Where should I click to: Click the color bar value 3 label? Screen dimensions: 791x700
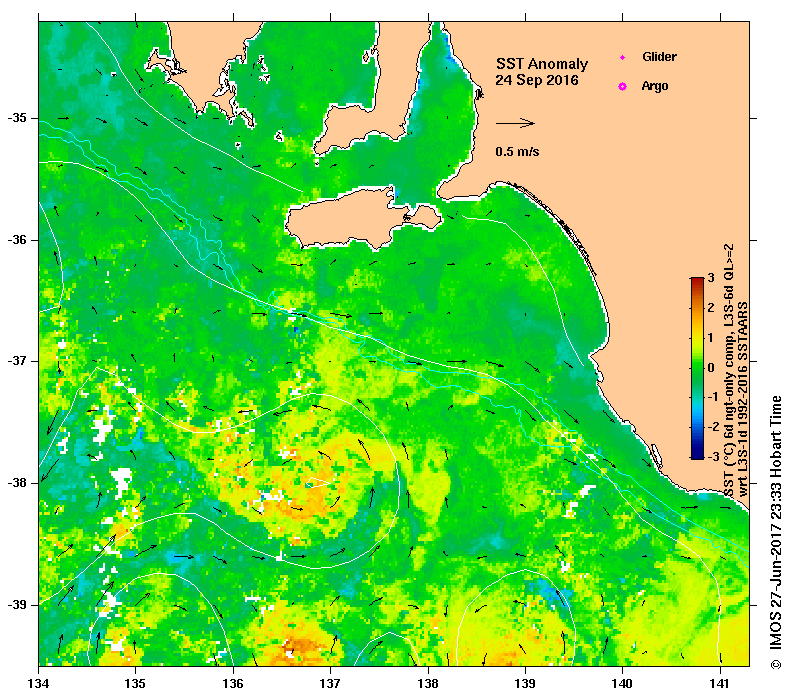711,278
